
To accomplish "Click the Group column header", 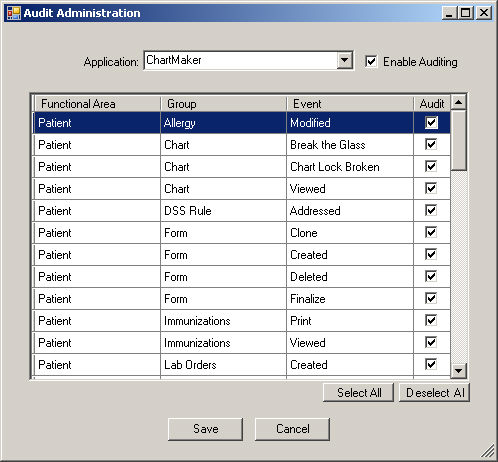I will [x=223, y=104].
